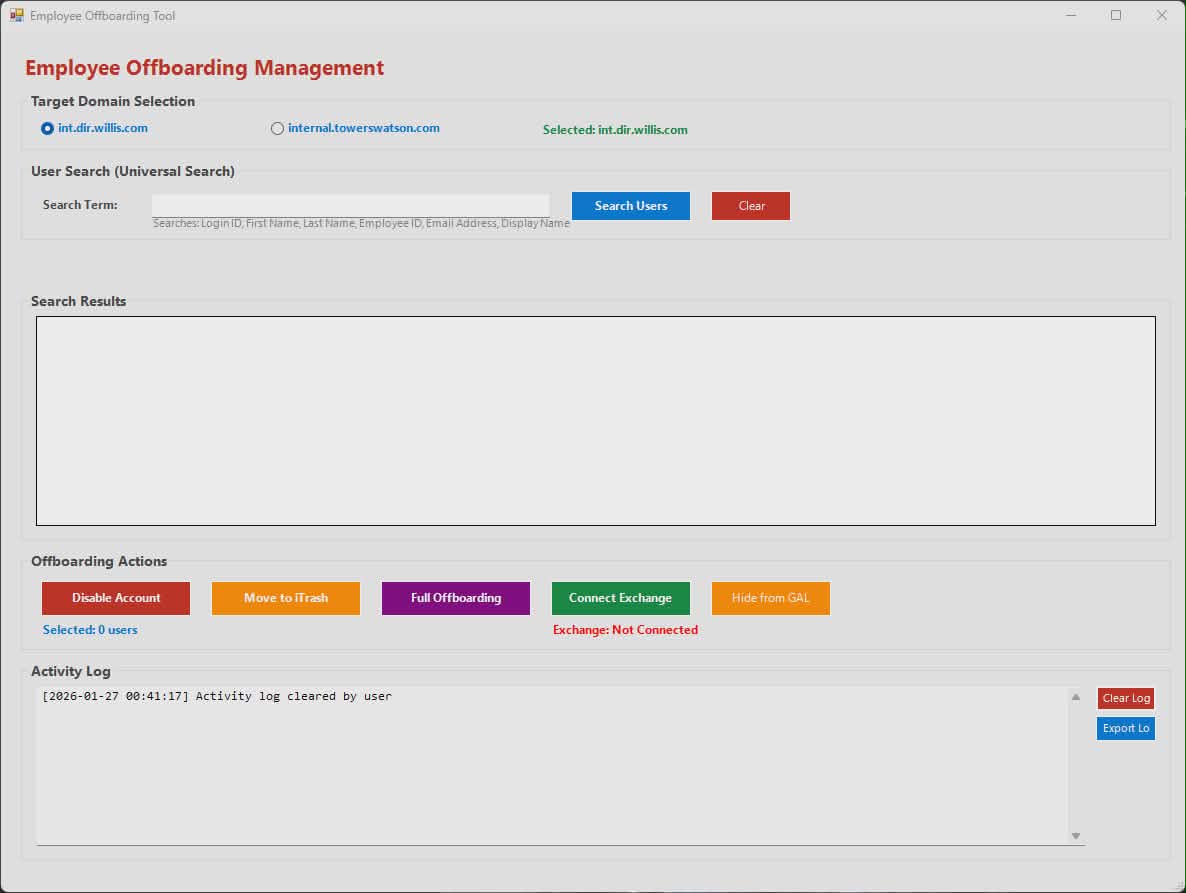Click the Exchange: Not Connected status text
The width and height of the screenshot is (1186, 893).
click(625, 629)
